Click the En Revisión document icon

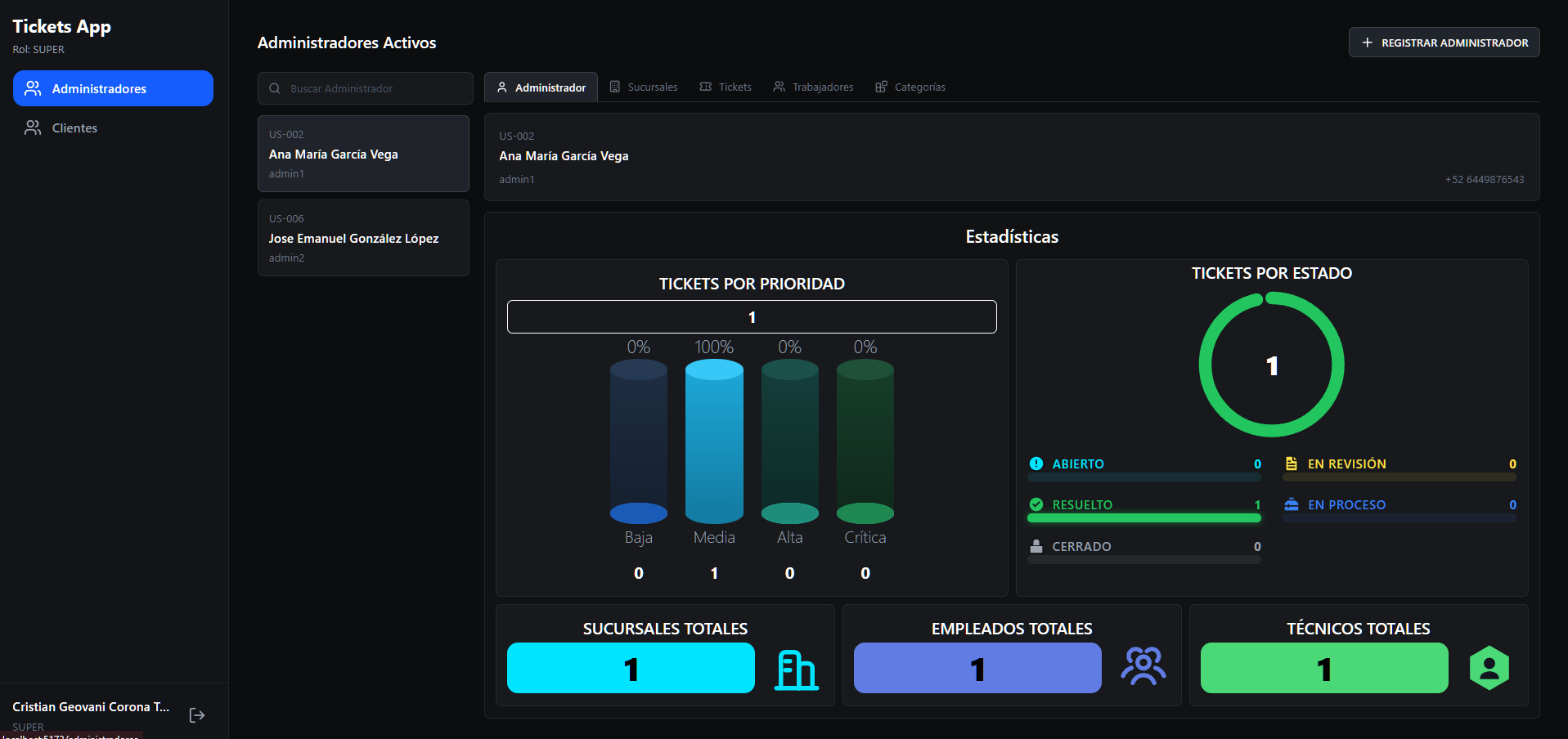point(1292,464)
